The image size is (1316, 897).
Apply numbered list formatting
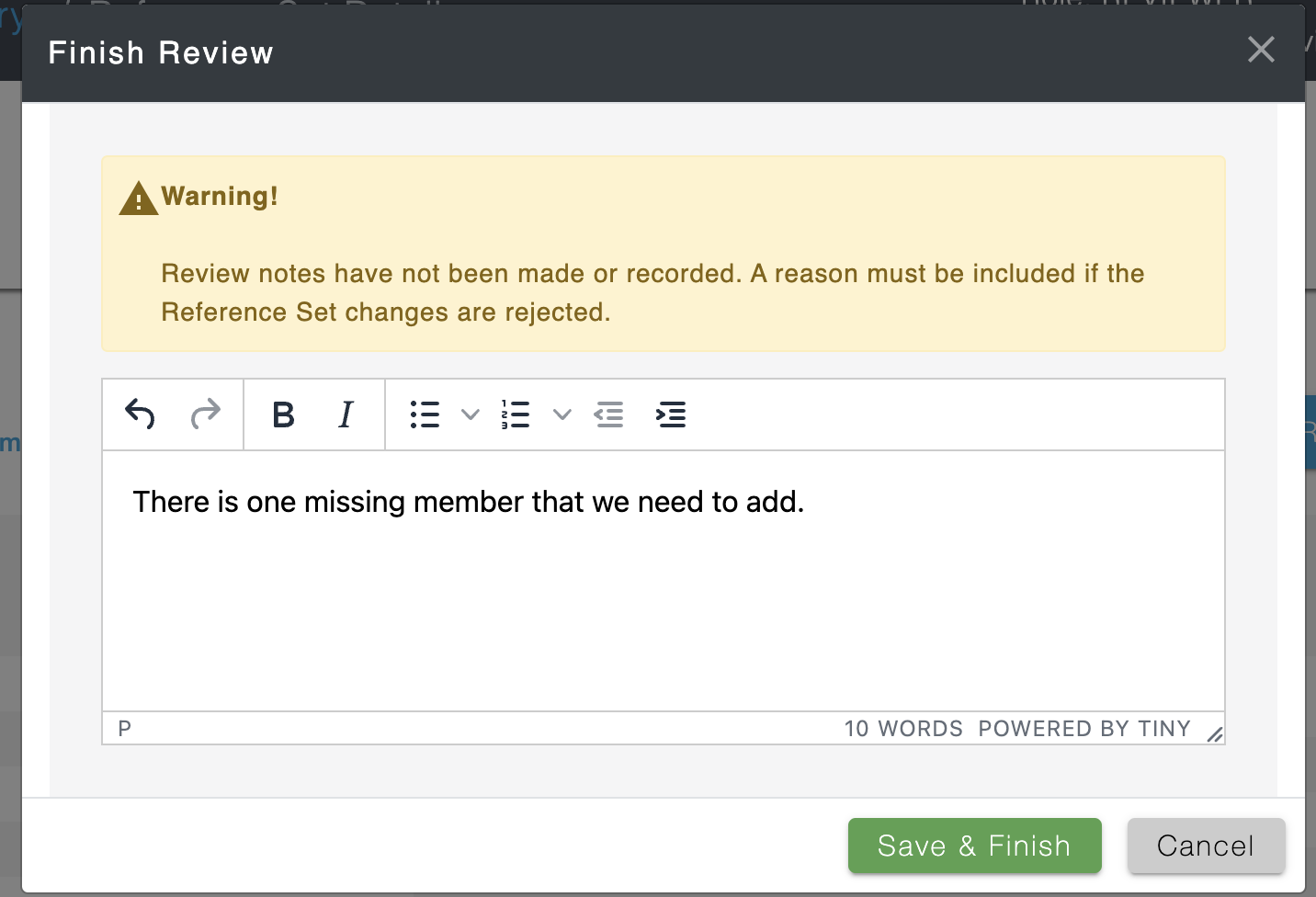point(516,414)
